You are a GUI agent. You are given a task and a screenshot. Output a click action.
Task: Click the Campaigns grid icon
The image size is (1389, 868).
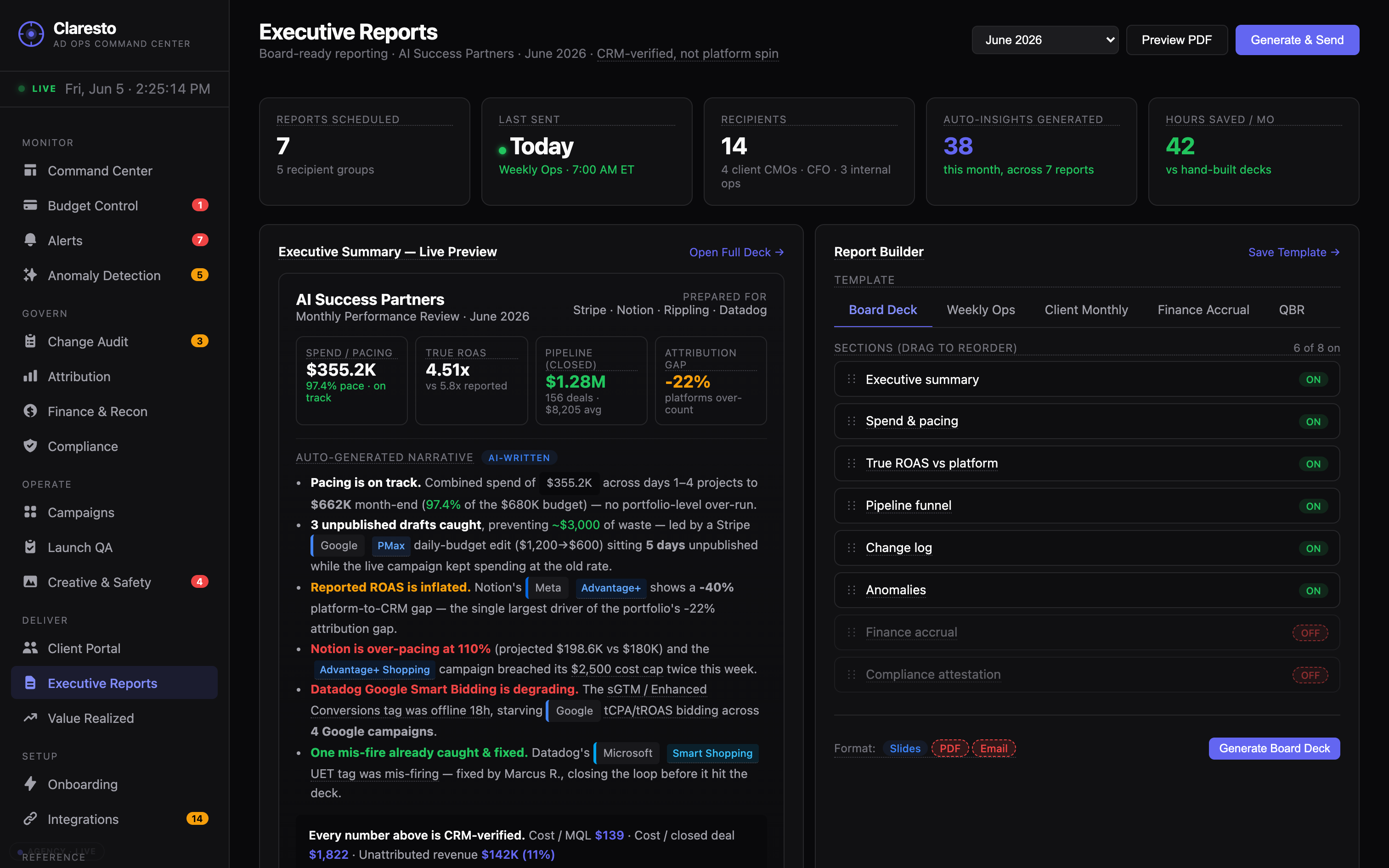(x=30, y=512)
